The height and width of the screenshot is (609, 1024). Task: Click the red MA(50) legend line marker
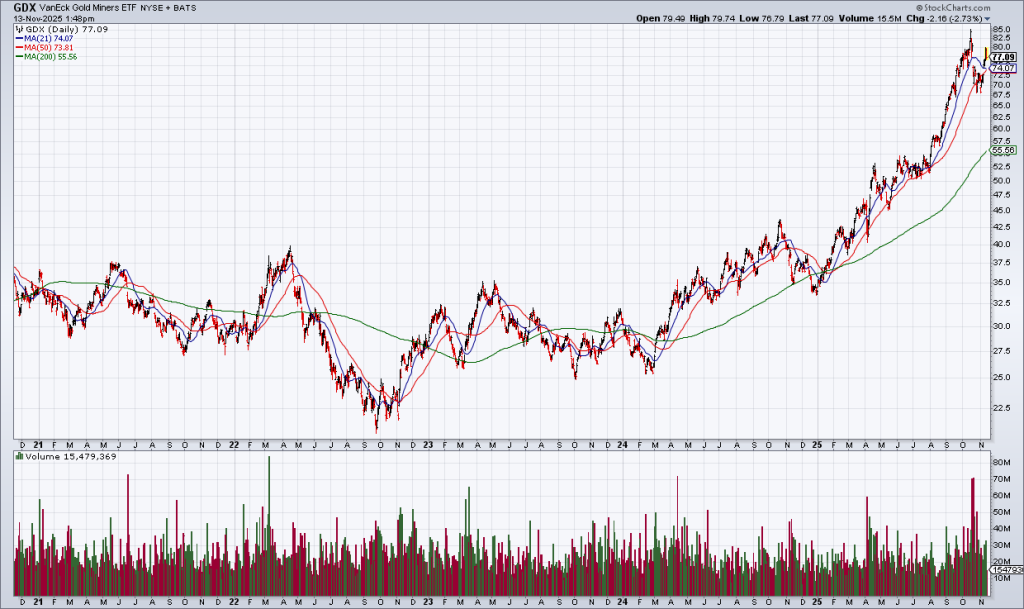[18, 48]
